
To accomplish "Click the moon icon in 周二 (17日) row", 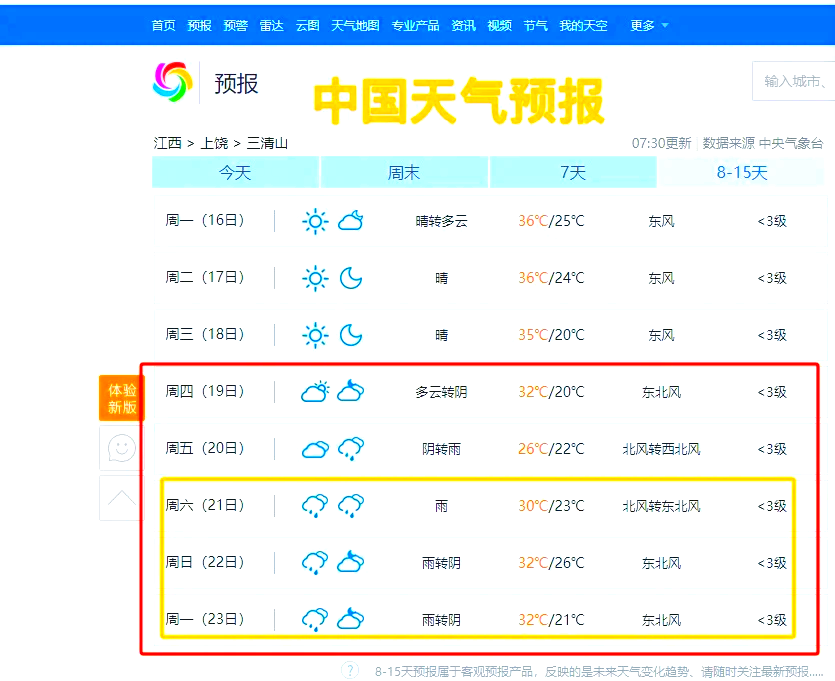I will tap(351, 278).
